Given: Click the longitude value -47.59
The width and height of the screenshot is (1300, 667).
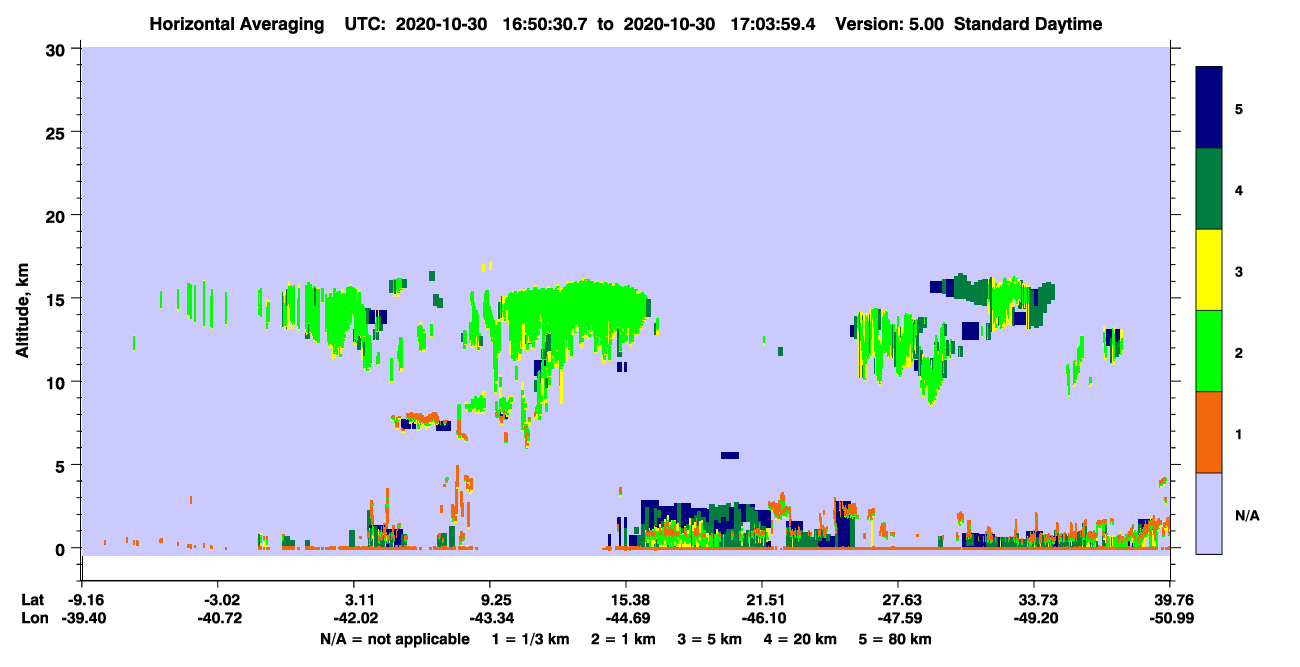Looking at the screenshot, I should pyautogui.click(x=898, y=618).
